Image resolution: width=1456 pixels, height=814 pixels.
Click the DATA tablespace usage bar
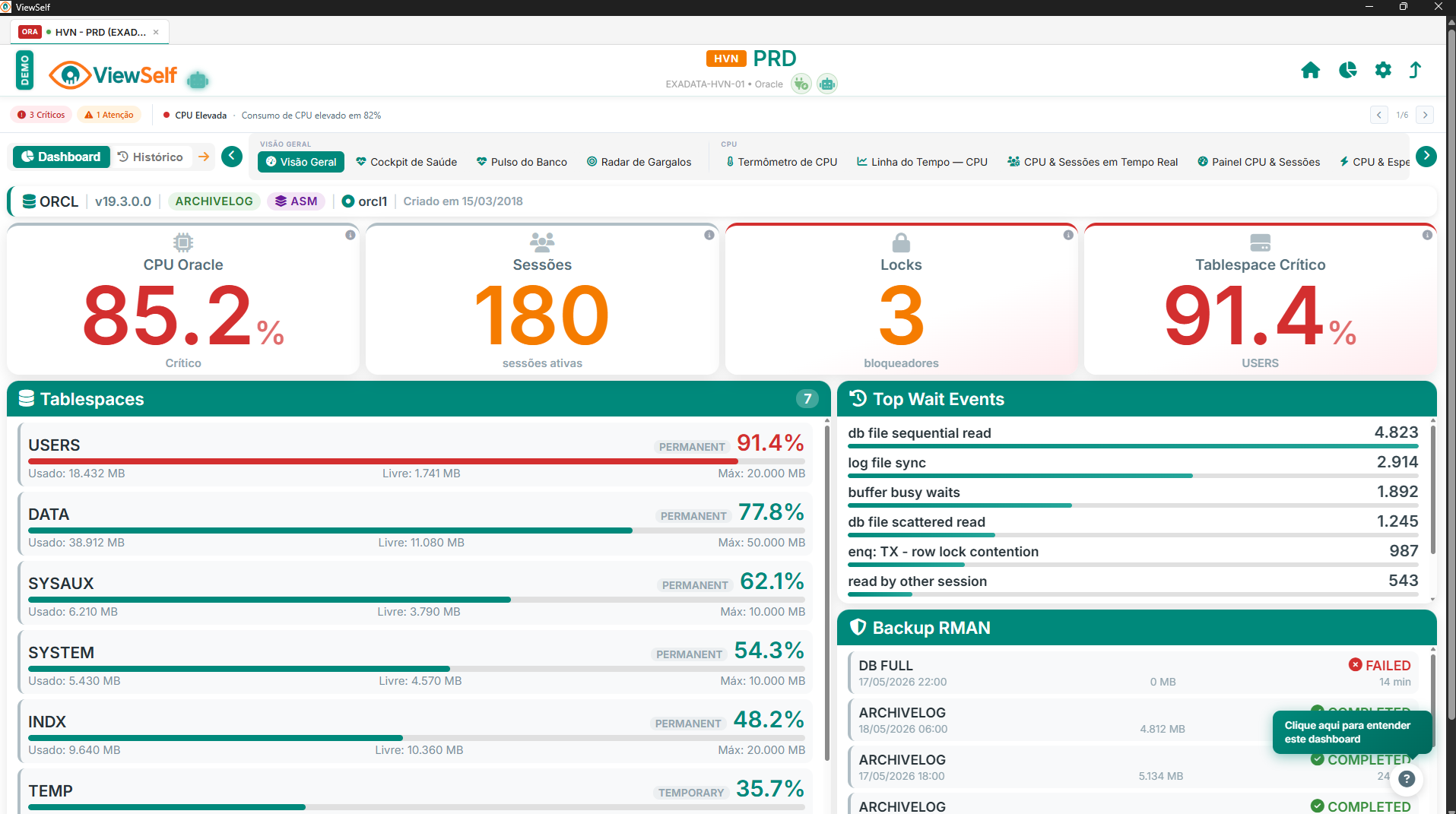tap(417, 531)
